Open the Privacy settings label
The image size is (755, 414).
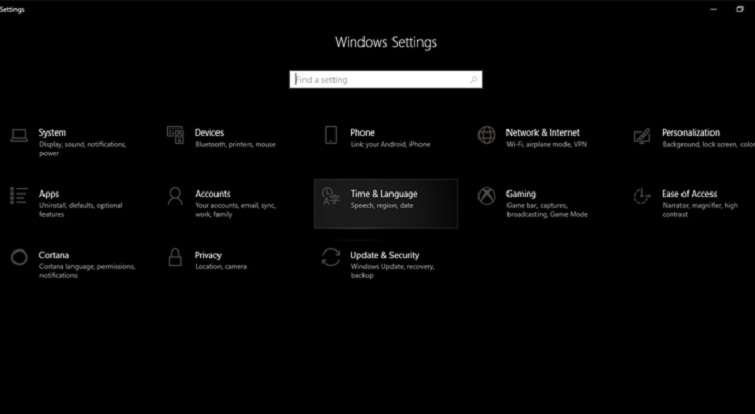[x=208, y=255]
